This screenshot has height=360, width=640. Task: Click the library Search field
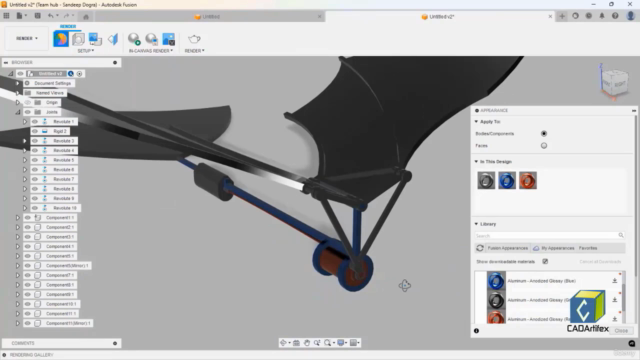(x=549, y=236)
